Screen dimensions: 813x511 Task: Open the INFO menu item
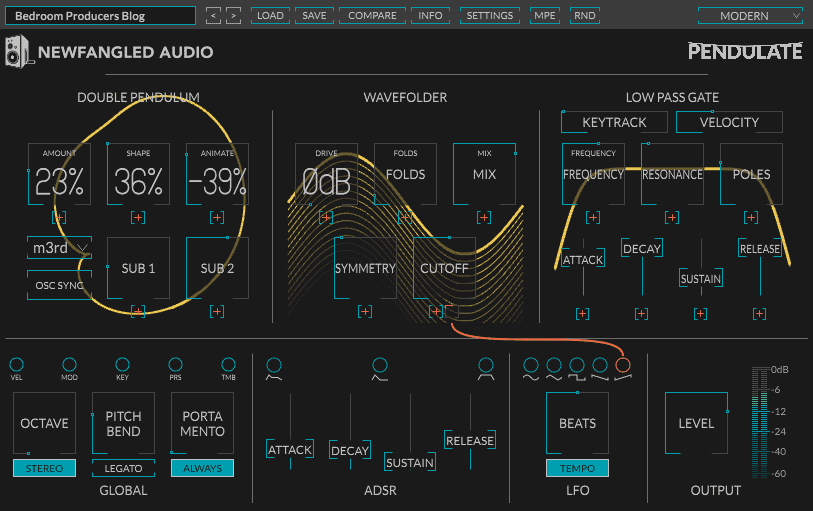431,16
